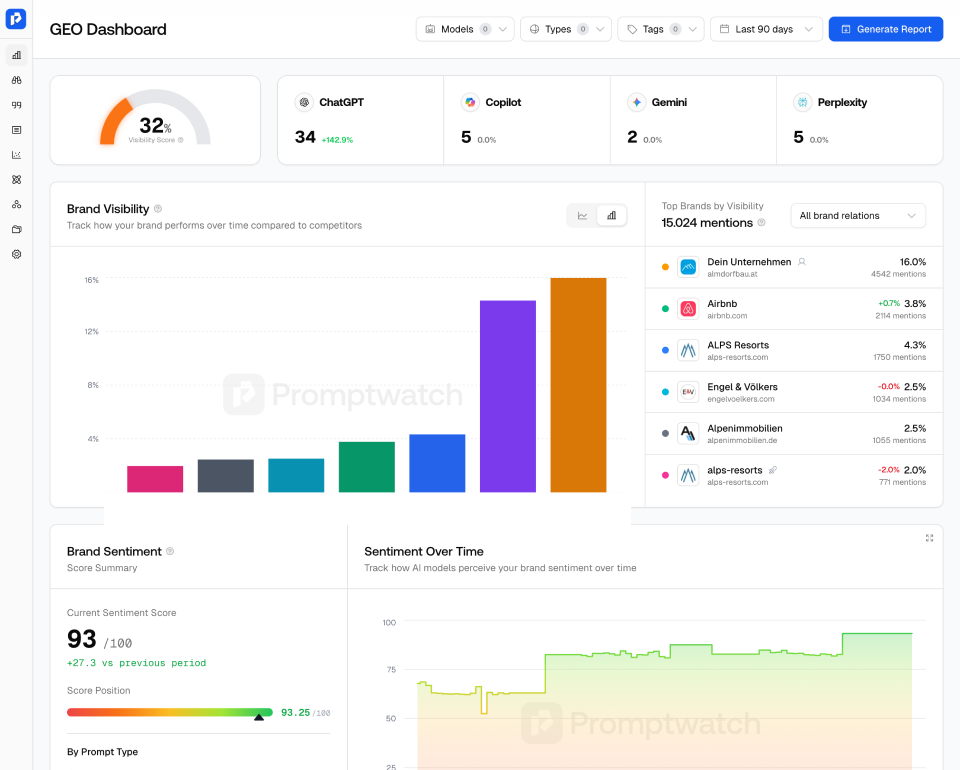This screenshot has height=770, width=960.
Task: Click the Score Position sentiment slider marker
Action: [258, 717]
